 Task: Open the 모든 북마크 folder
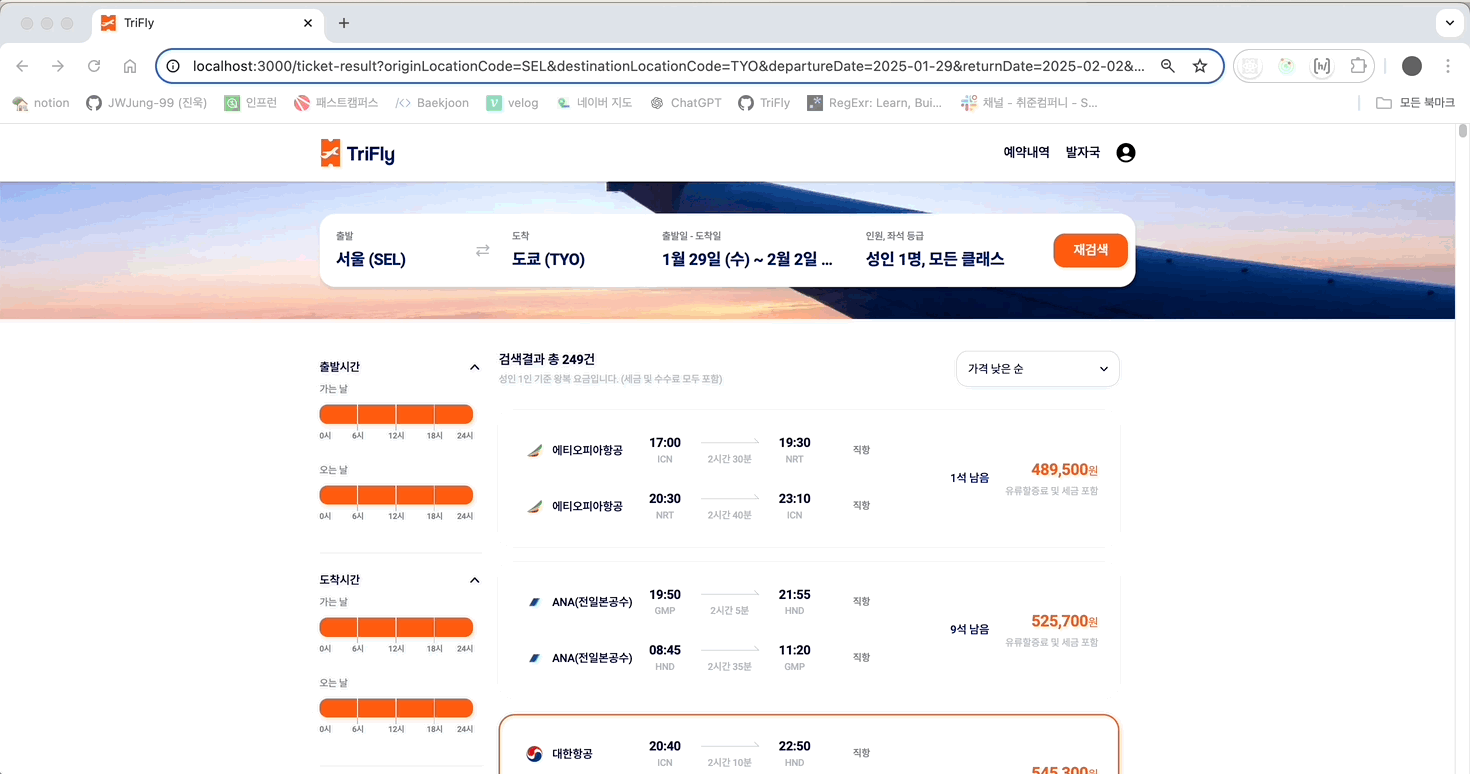coord(1415,103)
